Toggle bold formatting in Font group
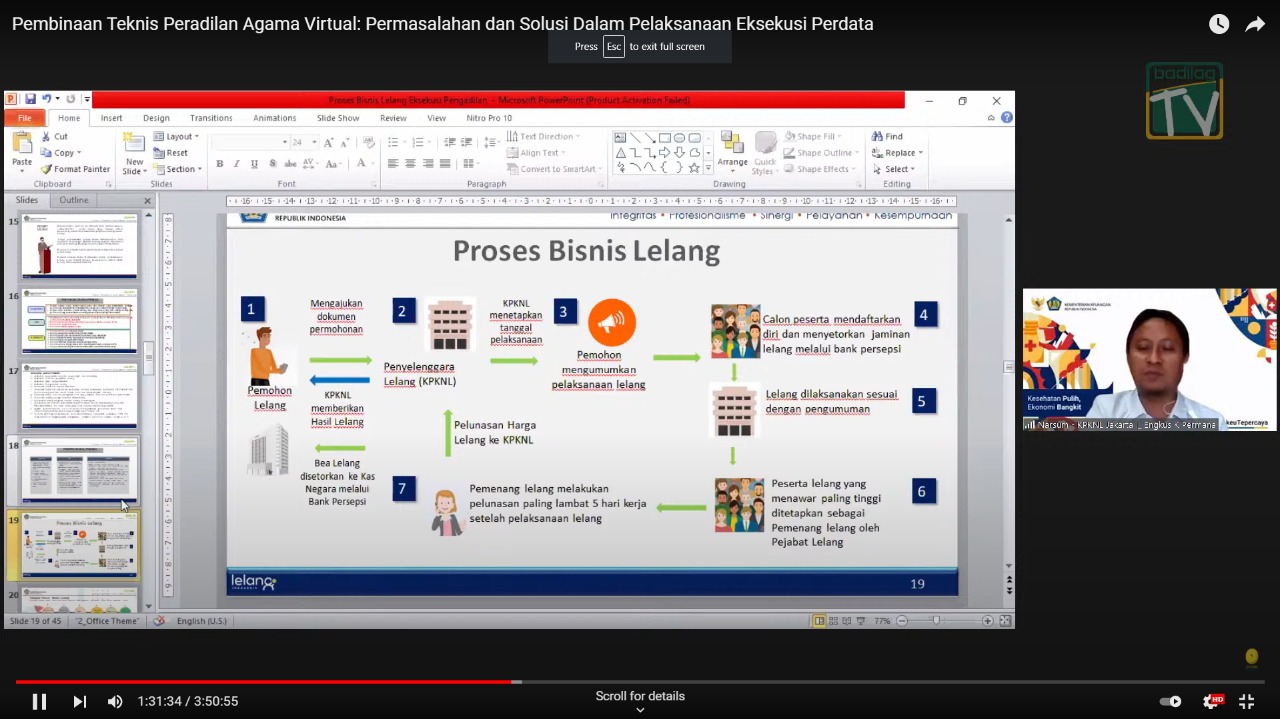Image resolution: width=1280 pixels, height=719 pixels. [219, 164]
